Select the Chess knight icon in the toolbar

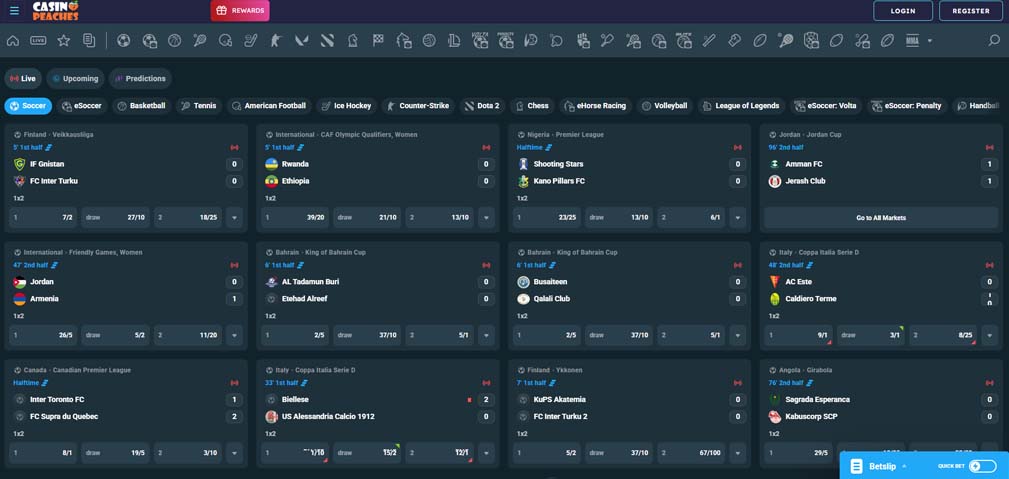(x=353, y=41)
